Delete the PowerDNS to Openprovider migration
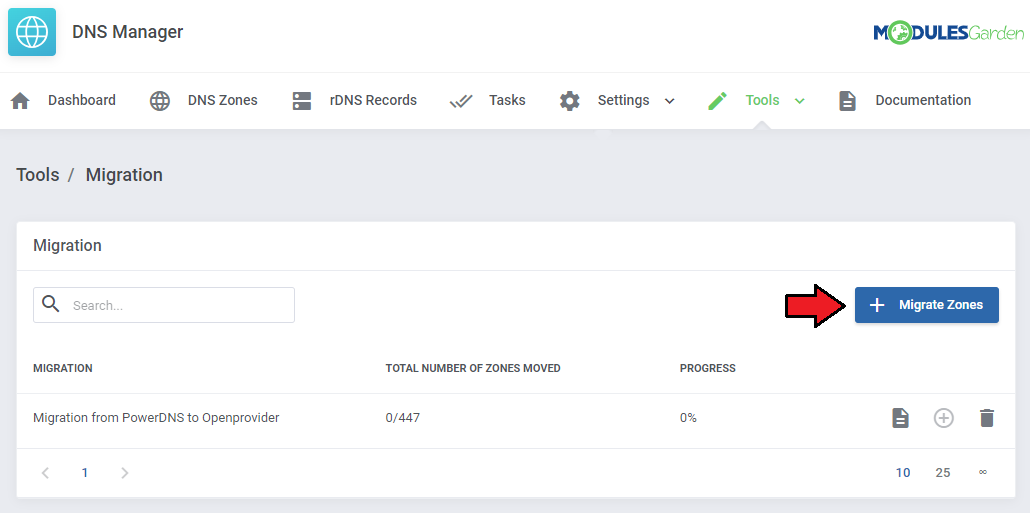 tap(987, 418)
